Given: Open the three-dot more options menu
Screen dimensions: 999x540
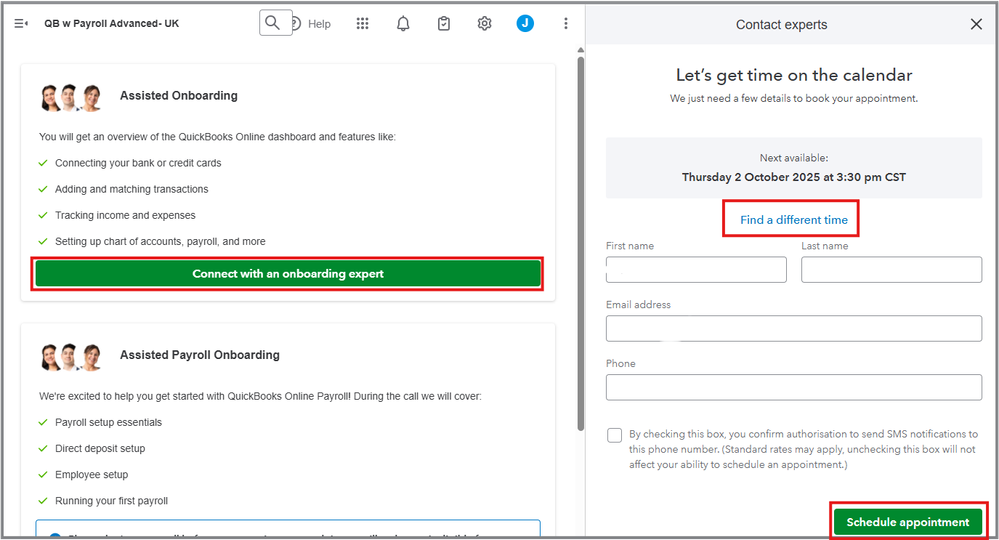Looking at the screenshot, I should [566, 24].
